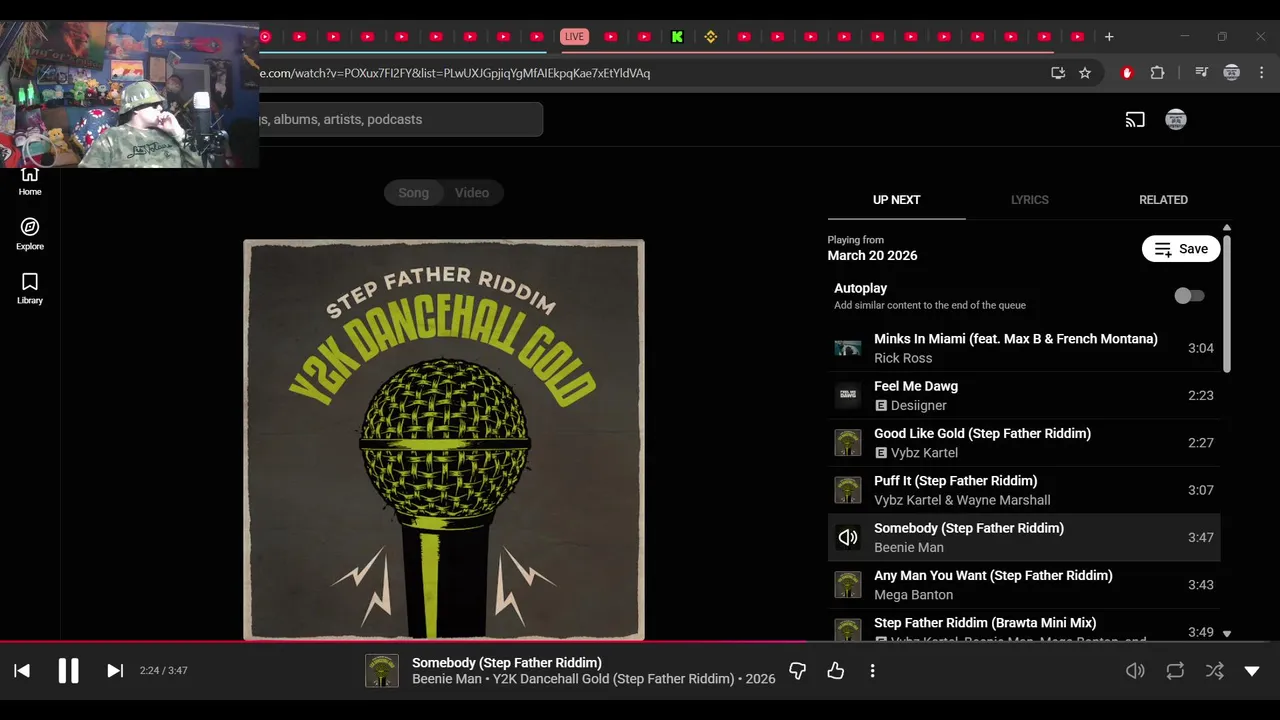The image size is (1280, 720).
Task: Click the queue scrollbar down arrow
Action: (x=1227, y=633)
